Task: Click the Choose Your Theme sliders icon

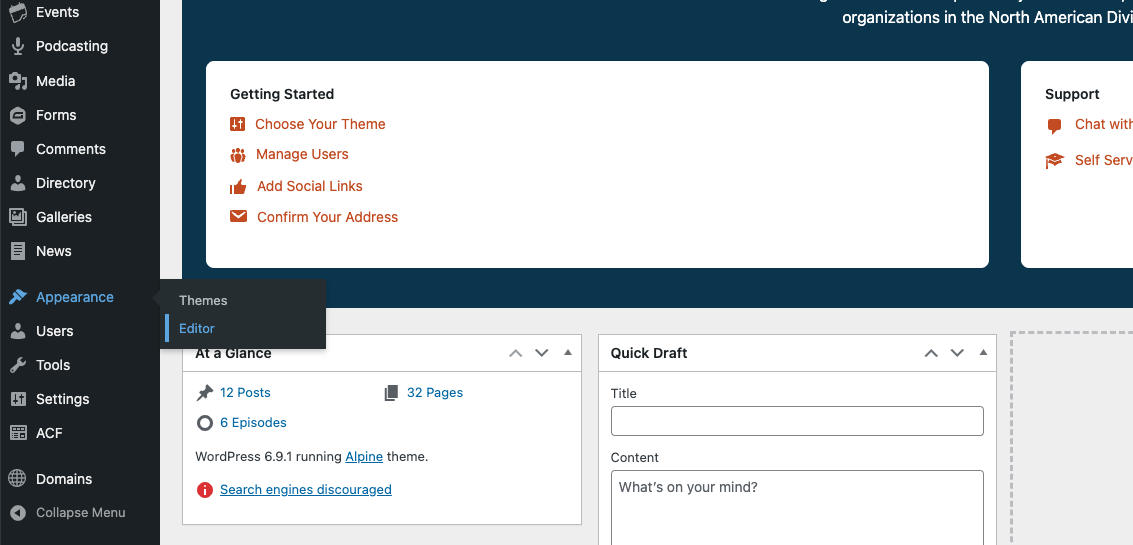Action: [238, 124]
